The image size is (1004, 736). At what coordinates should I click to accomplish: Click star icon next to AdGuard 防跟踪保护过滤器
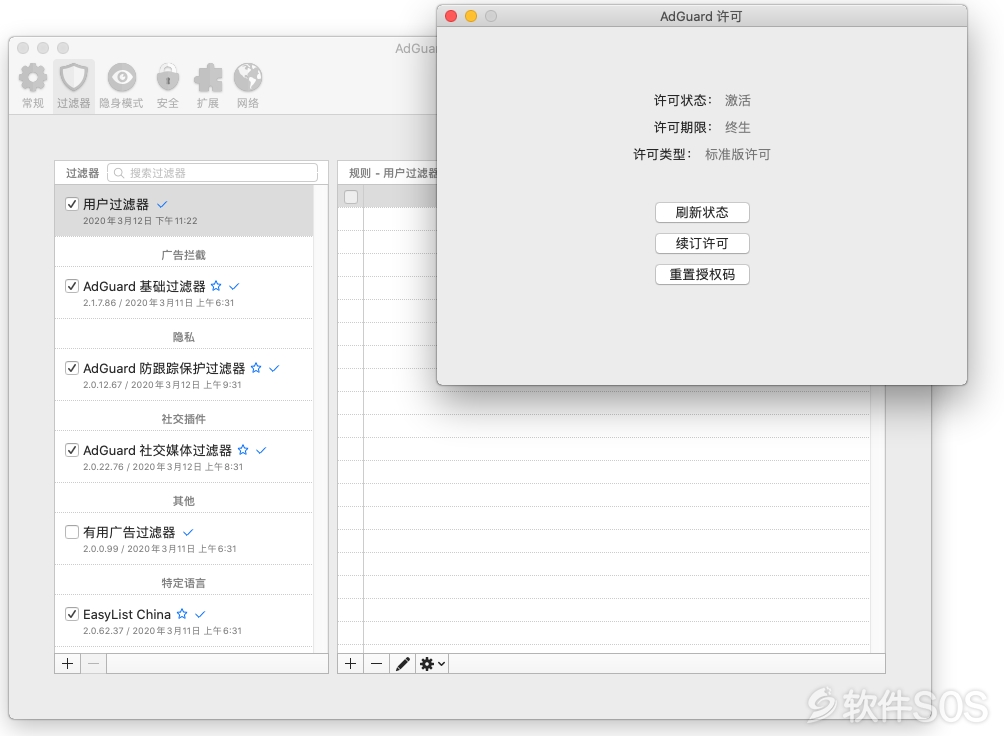click(x=256, y=368)
